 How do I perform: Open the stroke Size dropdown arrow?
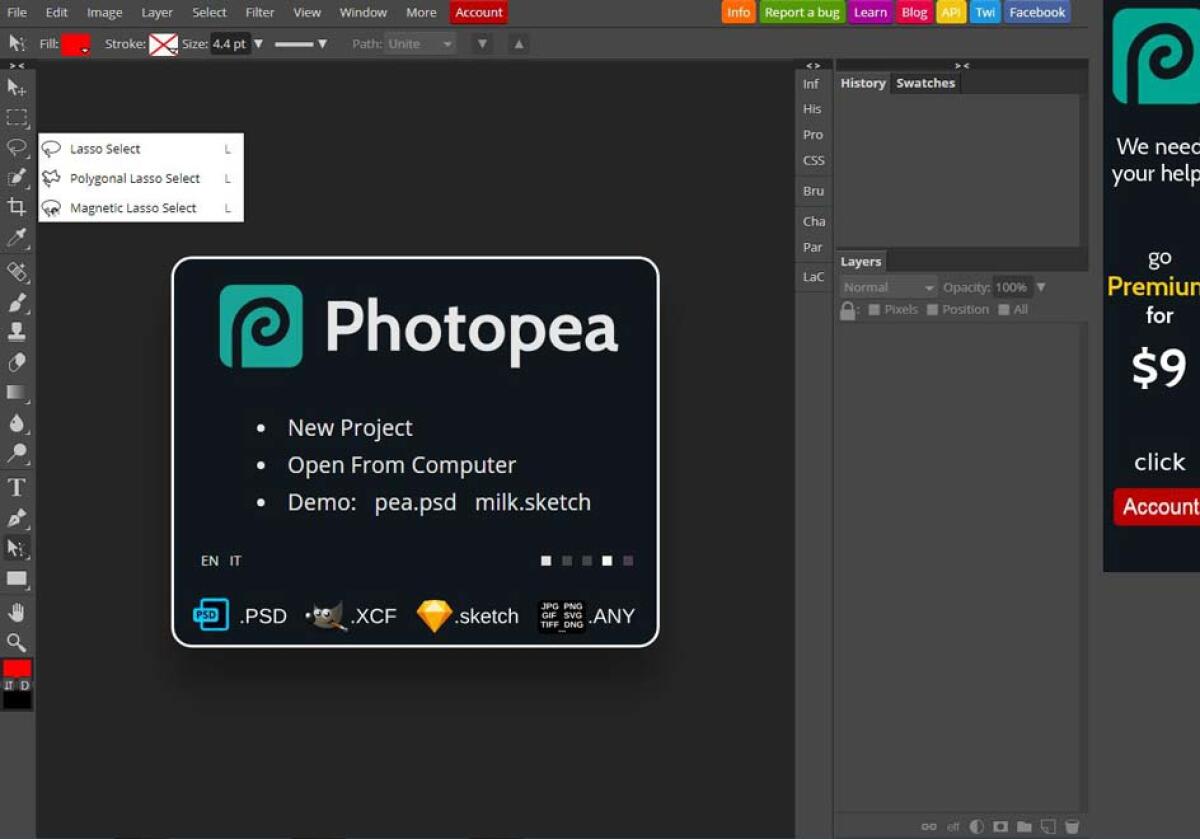258,43
